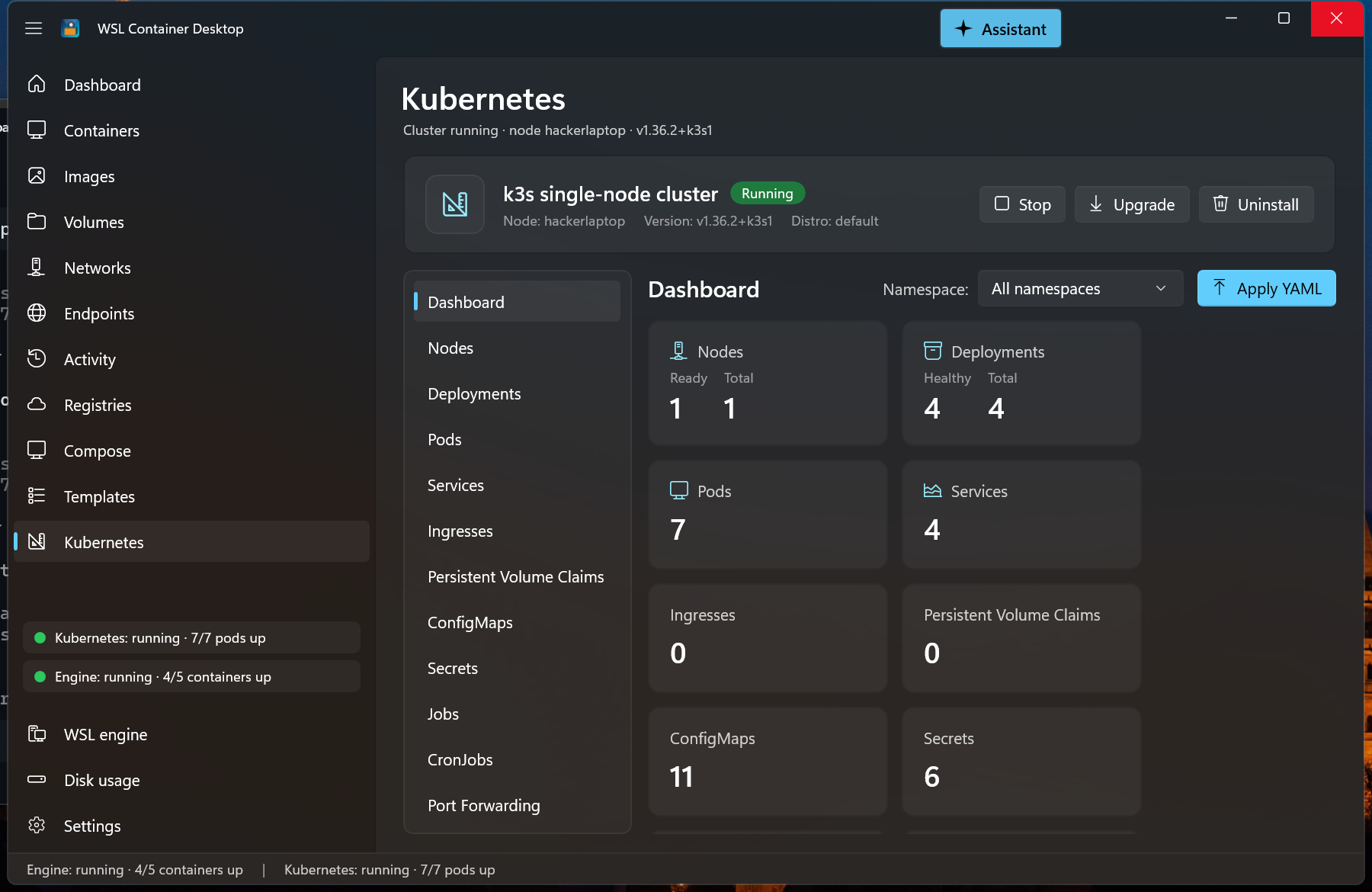
Task: Click the Images picture icon
Action: [37, 175]
